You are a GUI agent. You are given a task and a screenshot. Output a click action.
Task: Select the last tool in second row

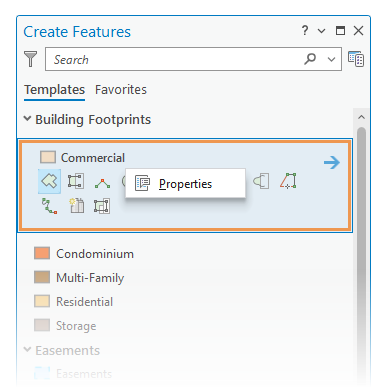tap(102, 206)
